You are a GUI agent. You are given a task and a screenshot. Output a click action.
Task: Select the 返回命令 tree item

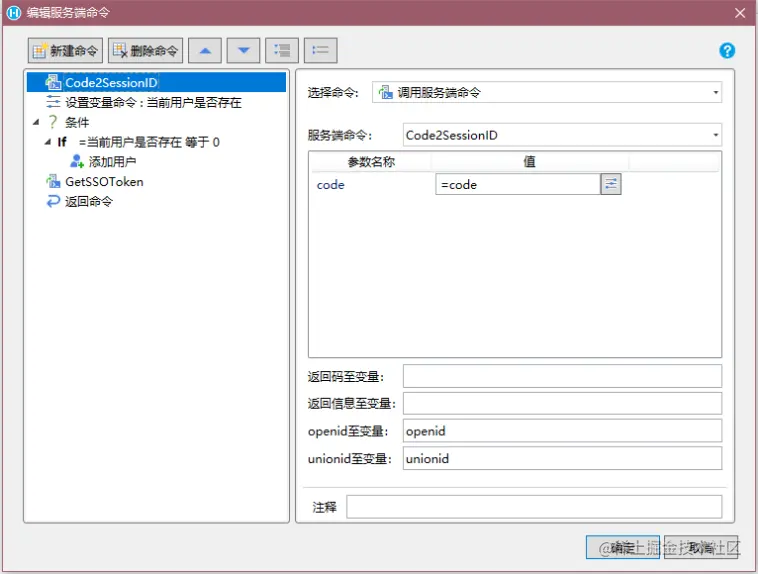89,201
